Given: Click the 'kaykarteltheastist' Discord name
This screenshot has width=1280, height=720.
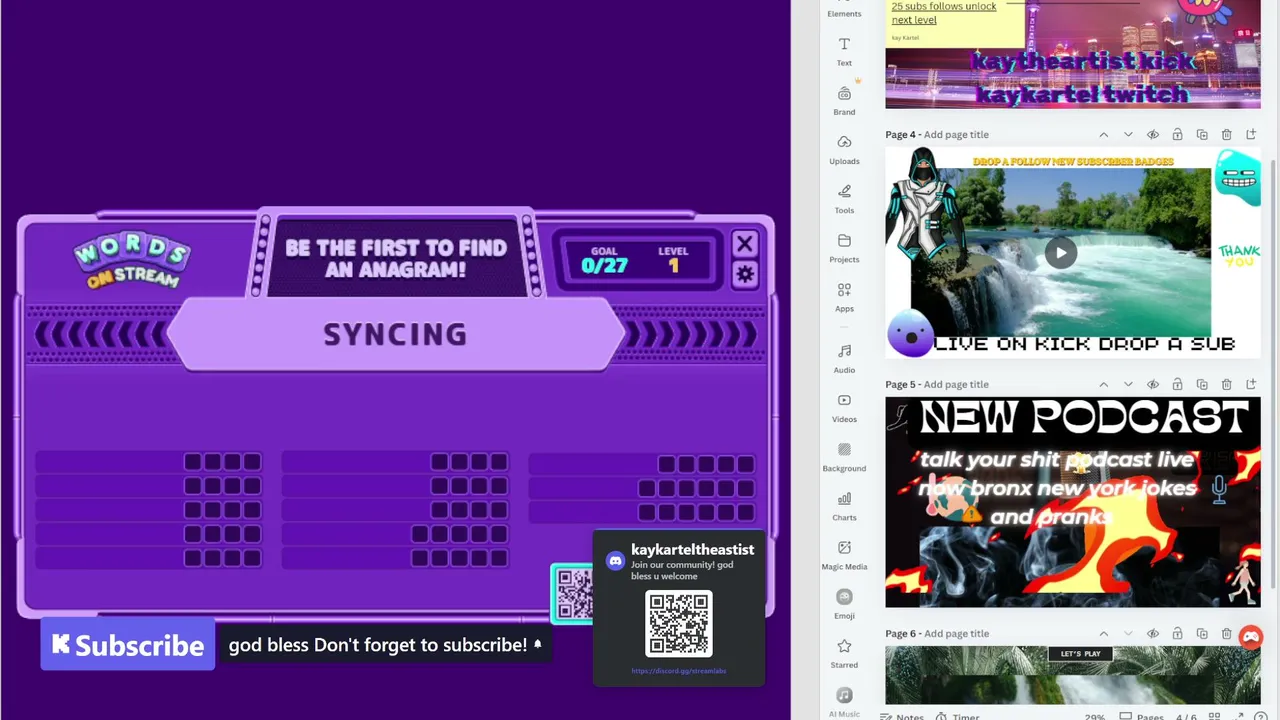Looking at the screenshot, I should (693, 549).
